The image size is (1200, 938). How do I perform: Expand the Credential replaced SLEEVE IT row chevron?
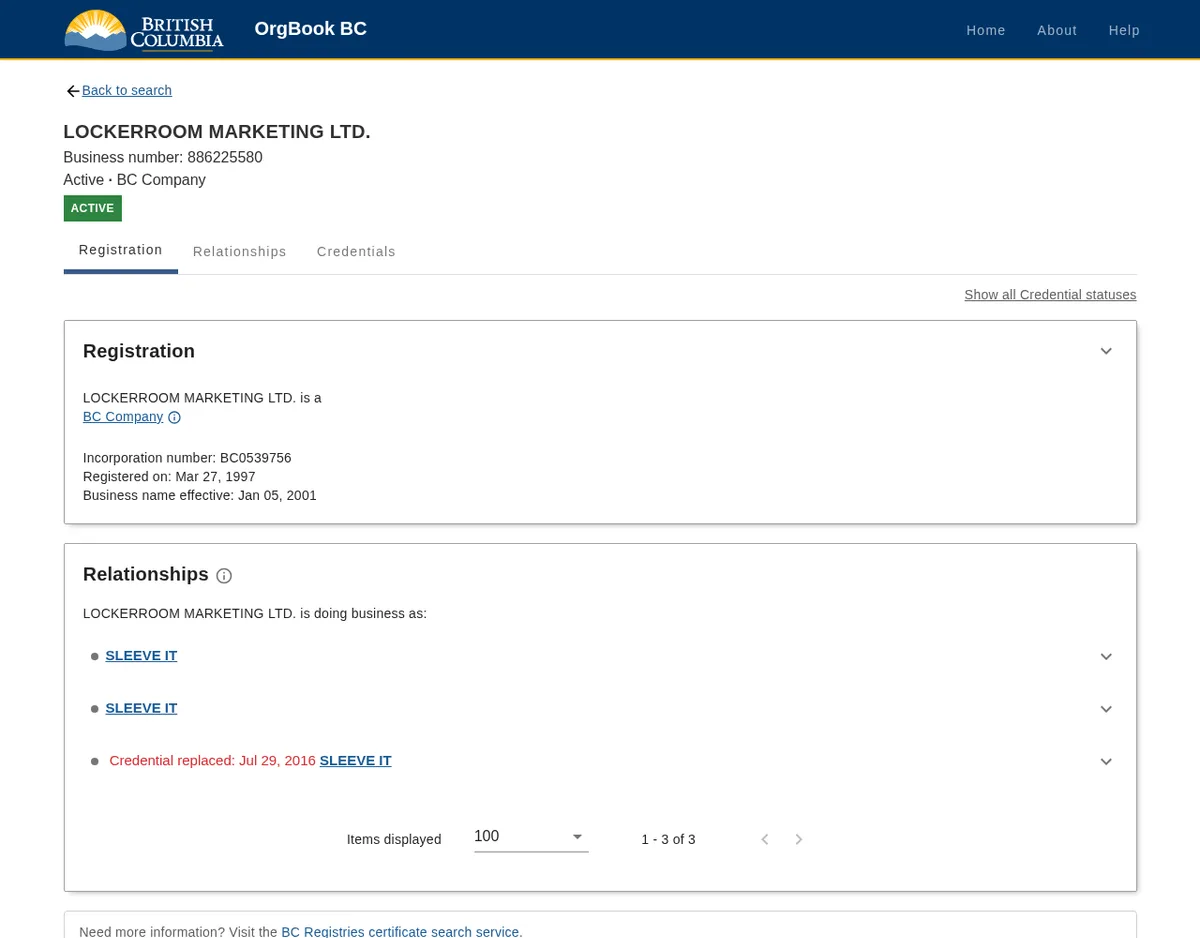[1106, 762]
